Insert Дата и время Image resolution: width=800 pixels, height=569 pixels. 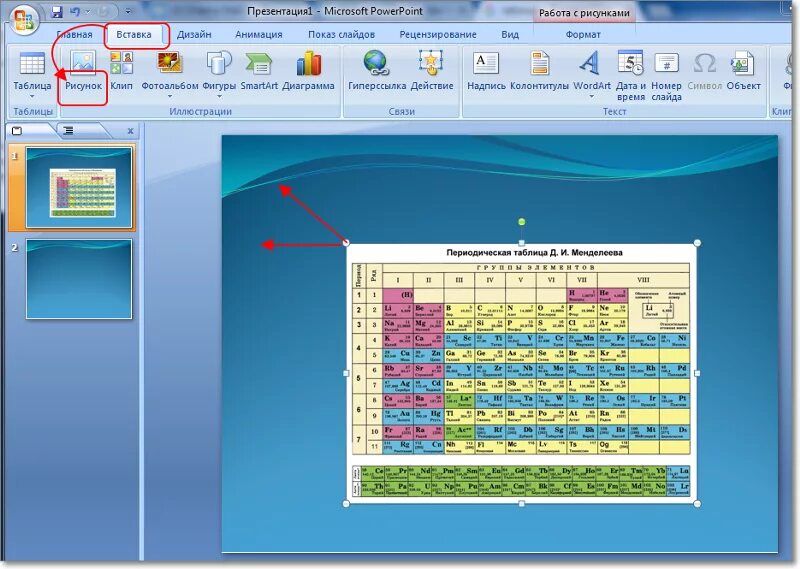[631, 76]
